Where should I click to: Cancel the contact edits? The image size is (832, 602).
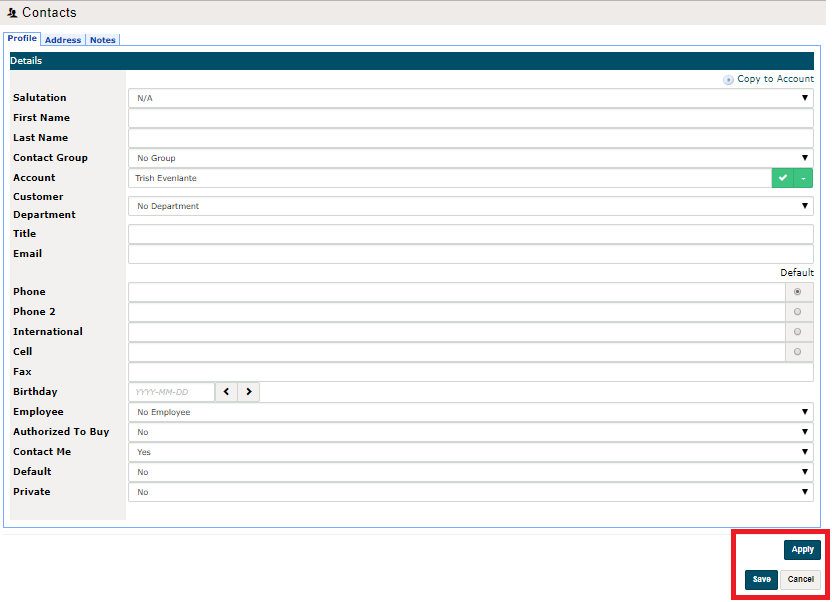point(800,579)
